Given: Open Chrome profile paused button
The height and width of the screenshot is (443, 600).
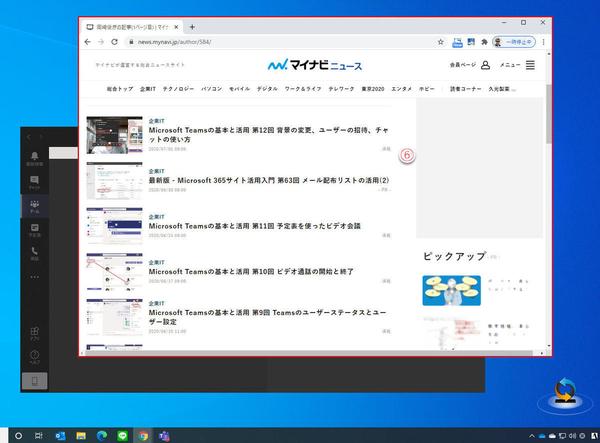Looking at the screenshot, I should [x=514, y=42].
